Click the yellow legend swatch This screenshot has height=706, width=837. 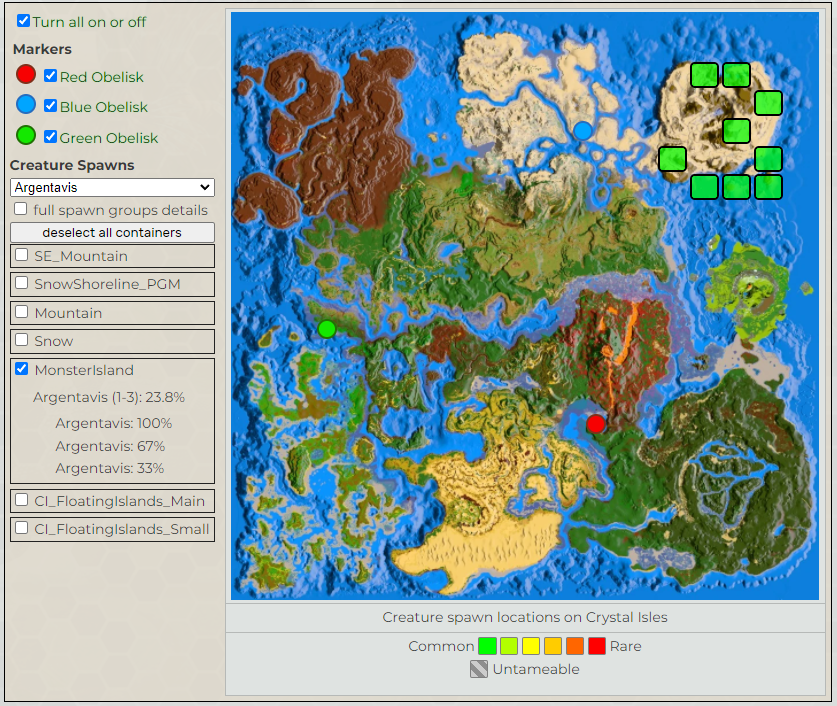pyautogui.click(x=531, y=646)
